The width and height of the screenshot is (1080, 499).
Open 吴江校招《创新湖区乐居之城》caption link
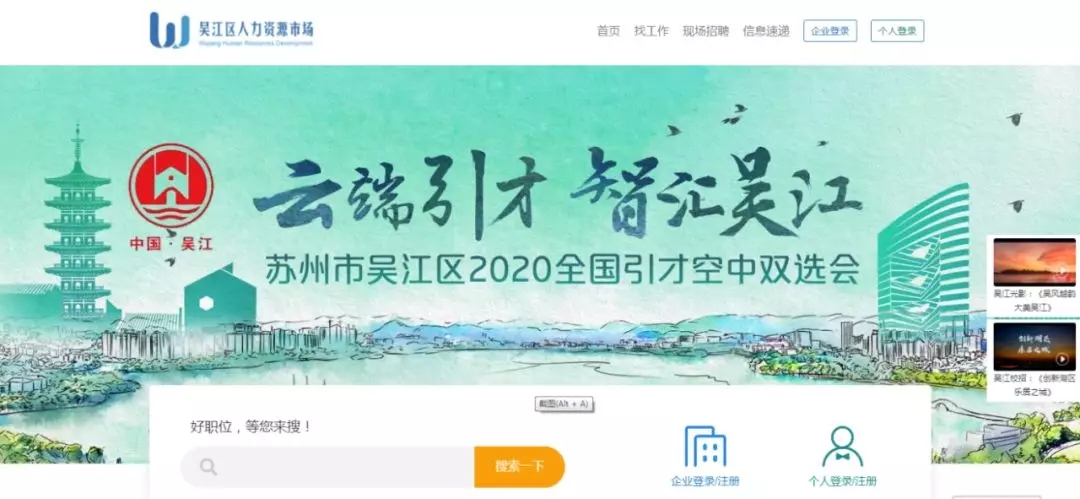[x=1034, y=385]
